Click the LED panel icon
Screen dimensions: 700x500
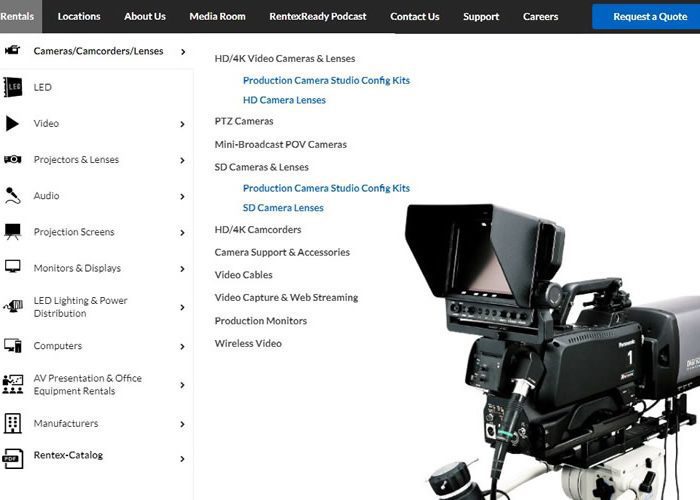point(12,87)
